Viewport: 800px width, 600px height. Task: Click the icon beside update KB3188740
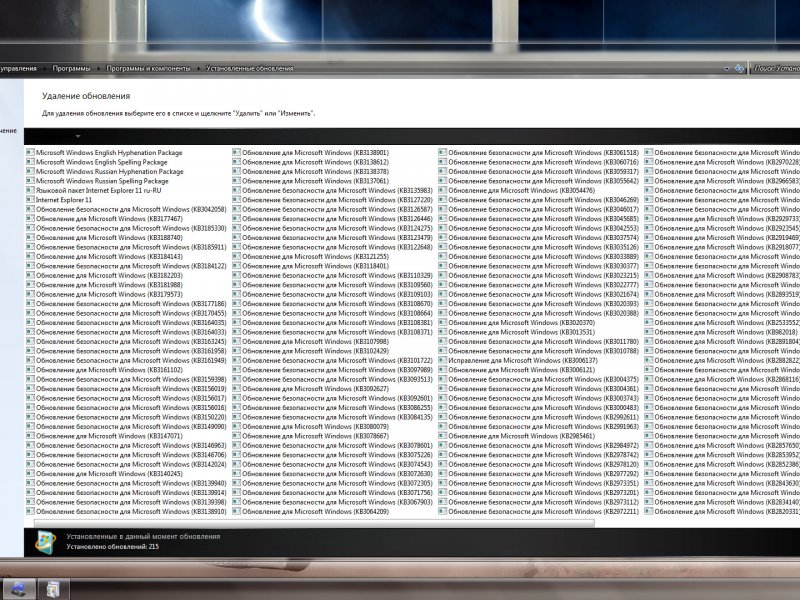pos(31,237)
